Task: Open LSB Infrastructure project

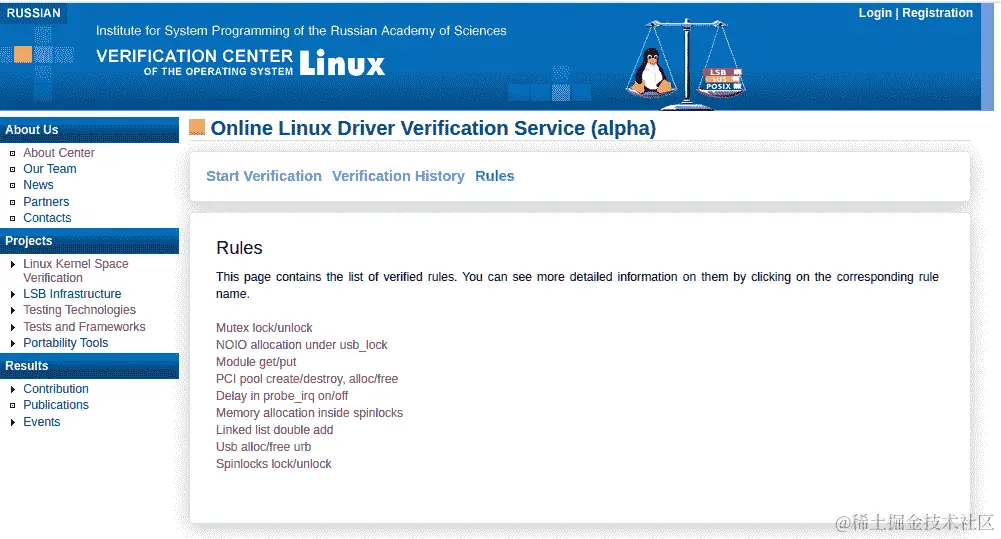Action: point(72,294)
